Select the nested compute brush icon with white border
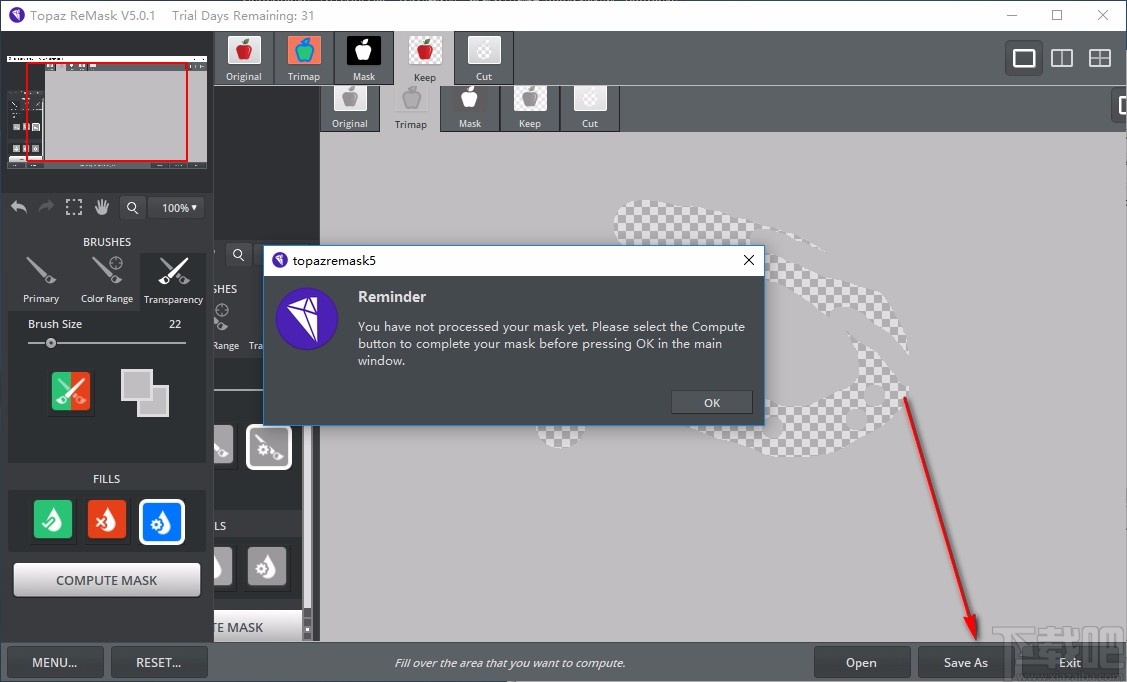 click(x=269, y=447)
